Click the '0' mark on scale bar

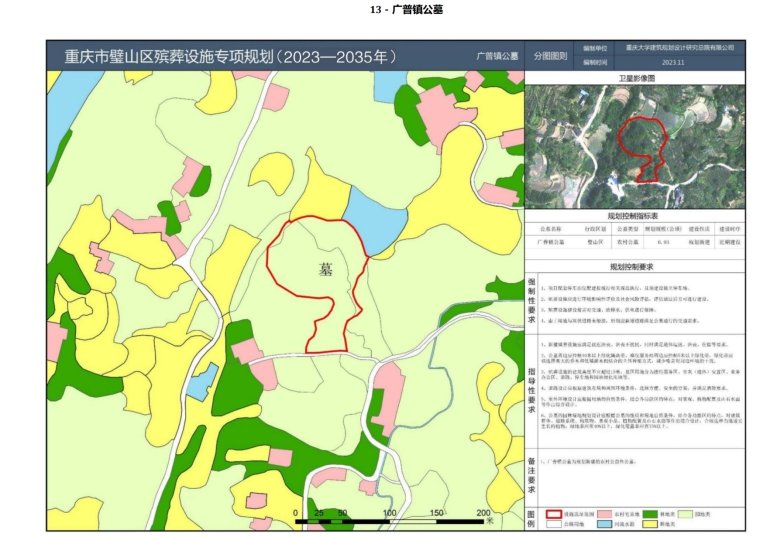click(296, 513)
